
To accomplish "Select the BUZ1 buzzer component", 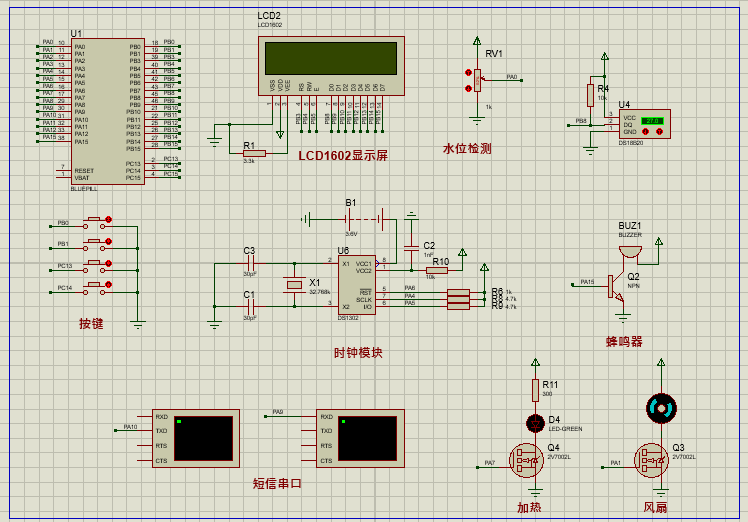I will [x=630, y=252].
